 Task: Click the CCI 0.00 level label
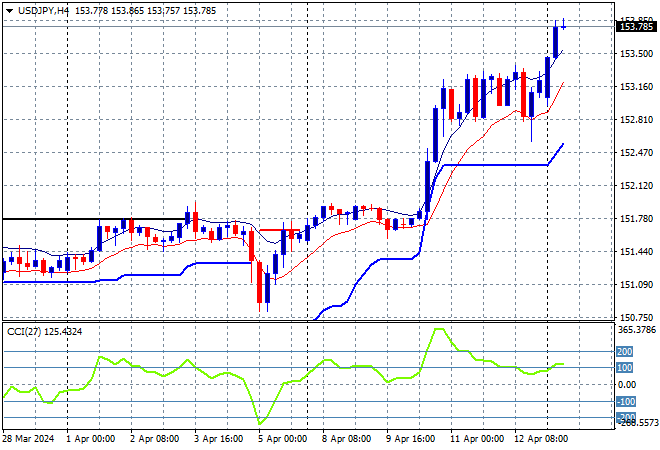[x=627, y=384]
